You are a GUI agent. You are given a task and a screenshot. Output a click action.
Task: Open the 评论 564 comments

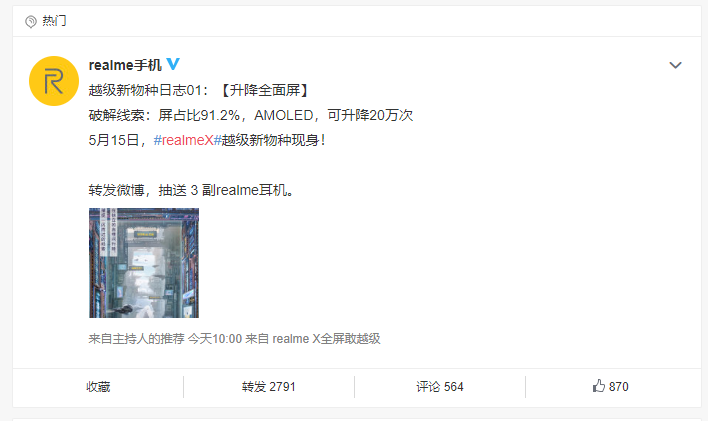pos(440,387)
